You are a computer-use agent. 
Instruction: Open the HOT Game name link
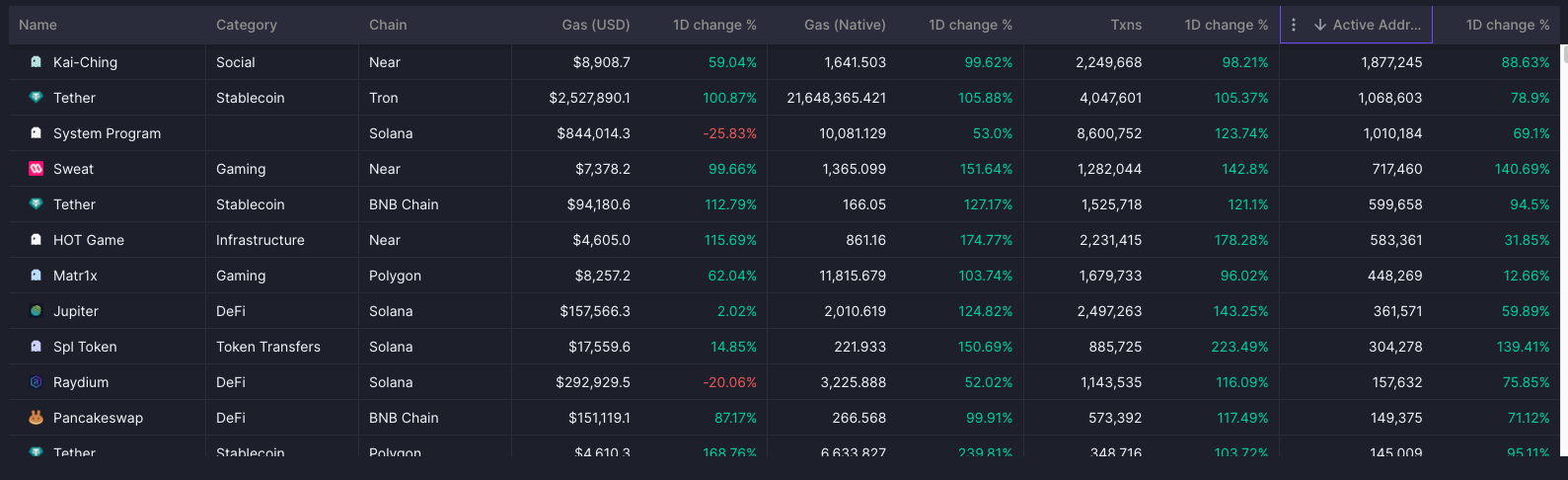coord(89,240)
